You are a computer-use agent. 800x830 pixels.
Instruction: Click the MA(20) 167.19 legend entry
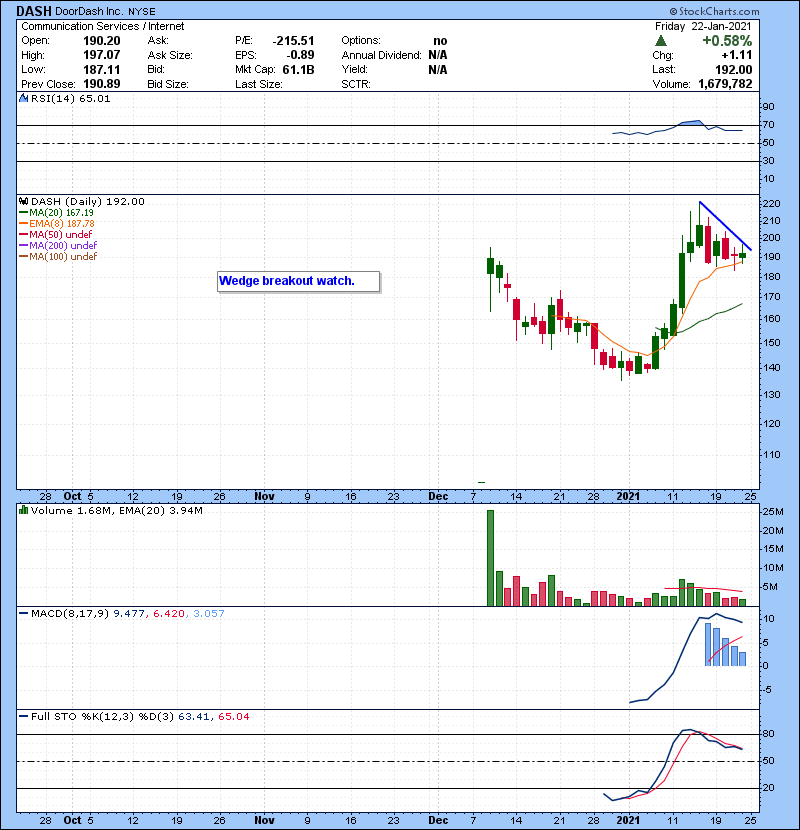(61, 213)
